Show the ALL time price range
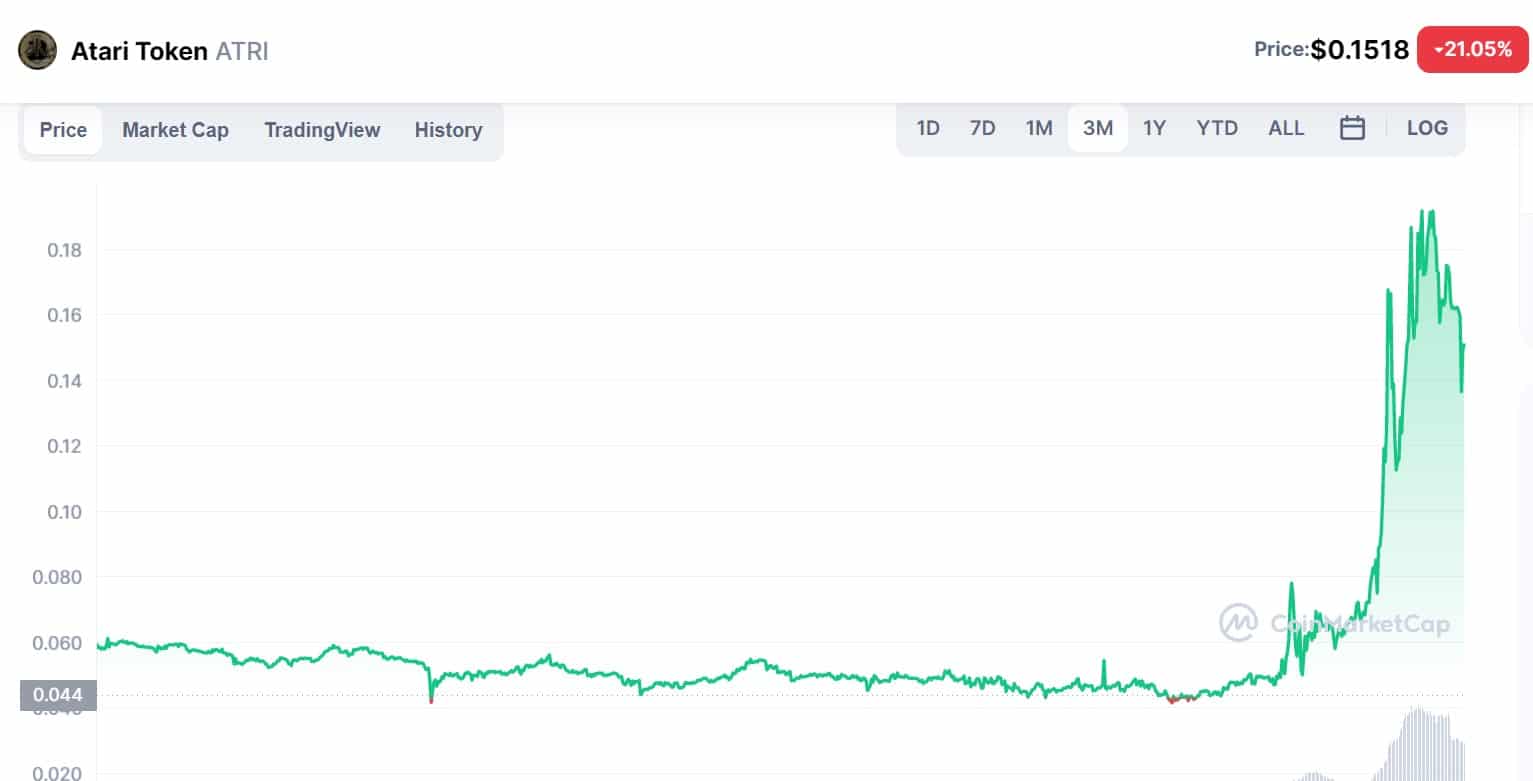Viewport: 1533px width, 781px height. [1286, 128]
